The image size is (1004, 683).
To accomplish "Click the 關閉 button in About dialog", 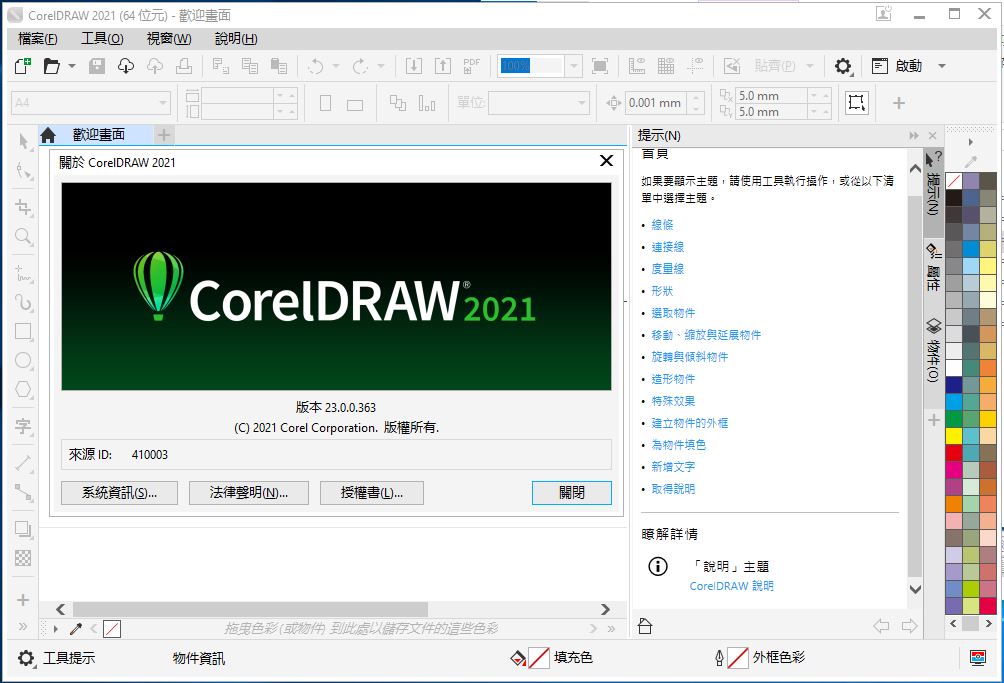I will click(x=572, y=493).
